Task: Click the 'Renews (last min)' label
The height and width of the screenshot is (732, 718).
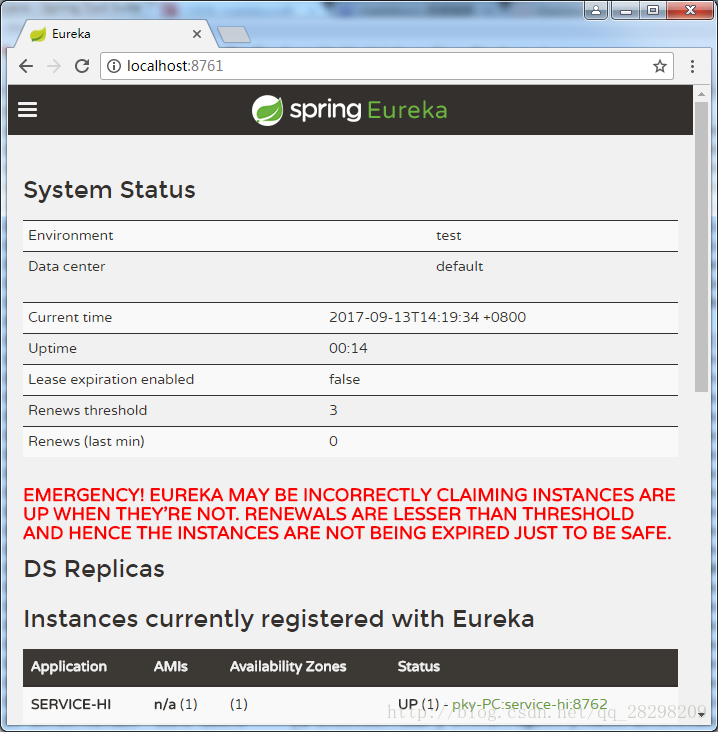Action: [x=86, y=441]
